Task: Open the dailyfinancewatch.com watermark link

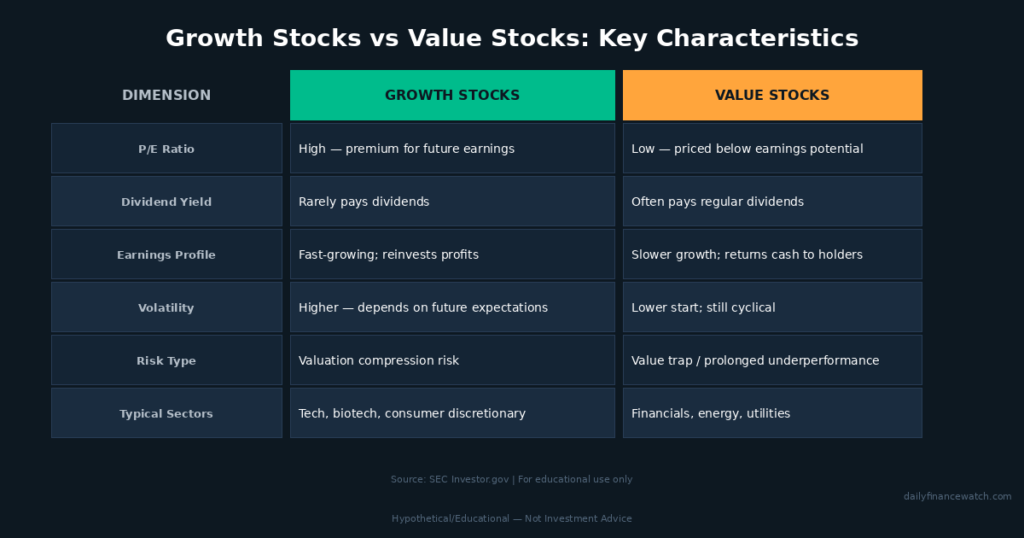Action: coord(957,496)
